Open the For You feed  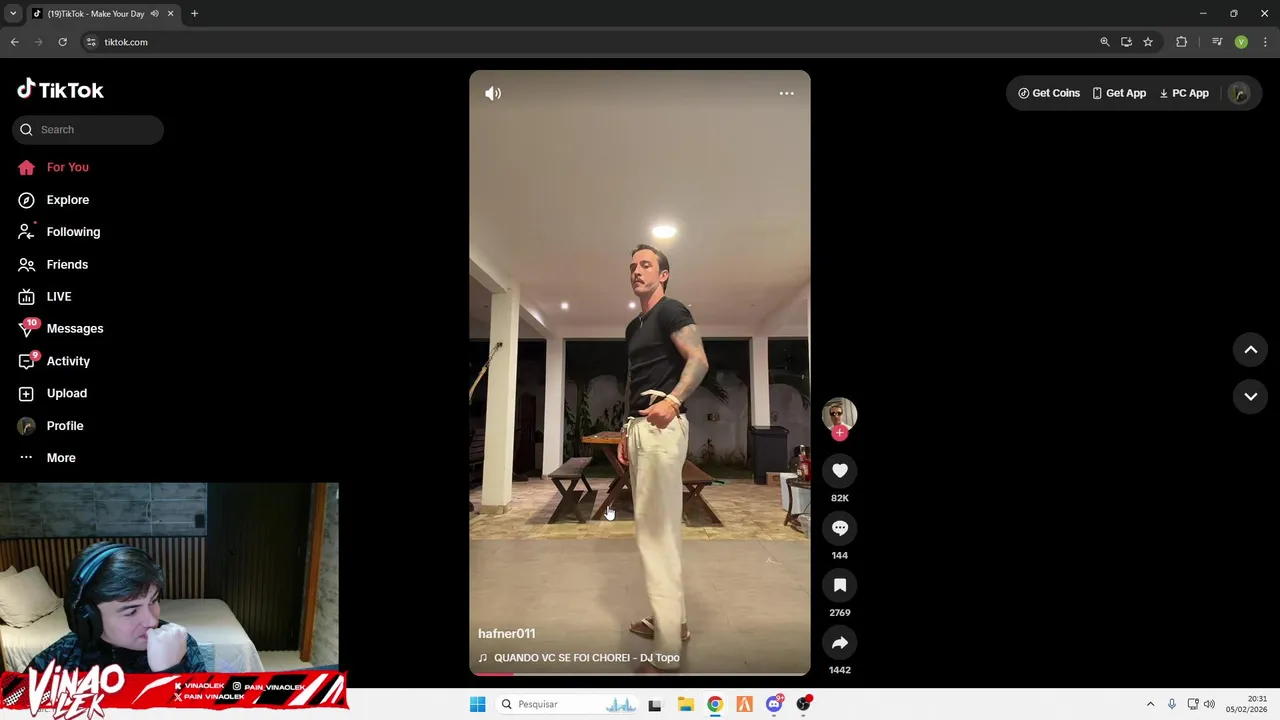[54, 167]
